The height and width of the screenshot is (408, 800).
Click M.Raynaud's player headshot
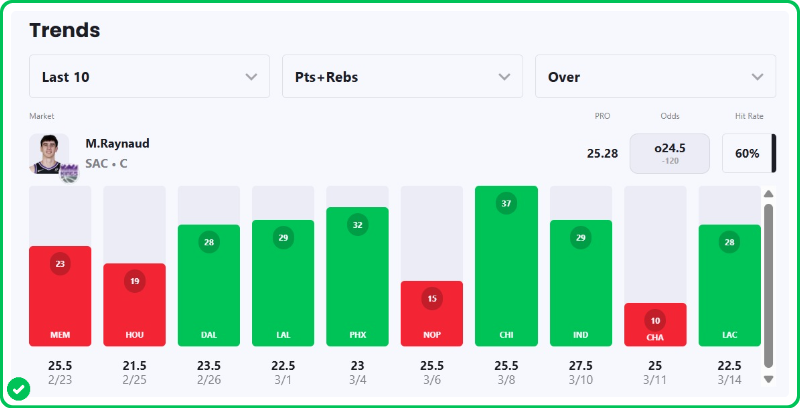47,153
